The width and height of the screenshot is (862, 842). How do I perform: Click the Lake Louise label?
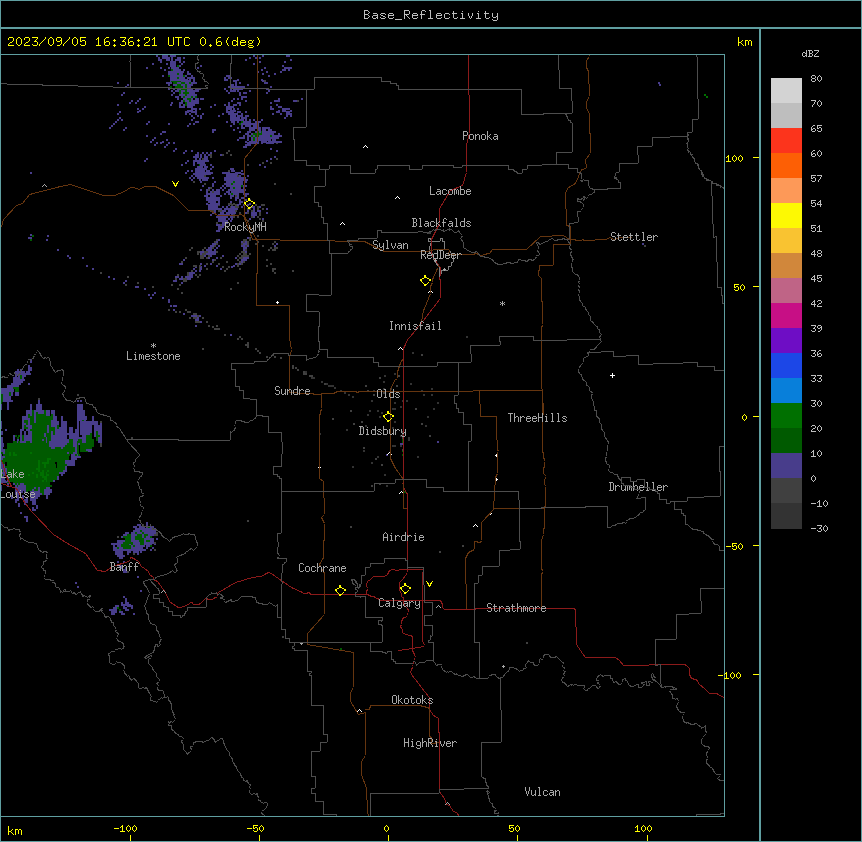[x=18, y=484]
